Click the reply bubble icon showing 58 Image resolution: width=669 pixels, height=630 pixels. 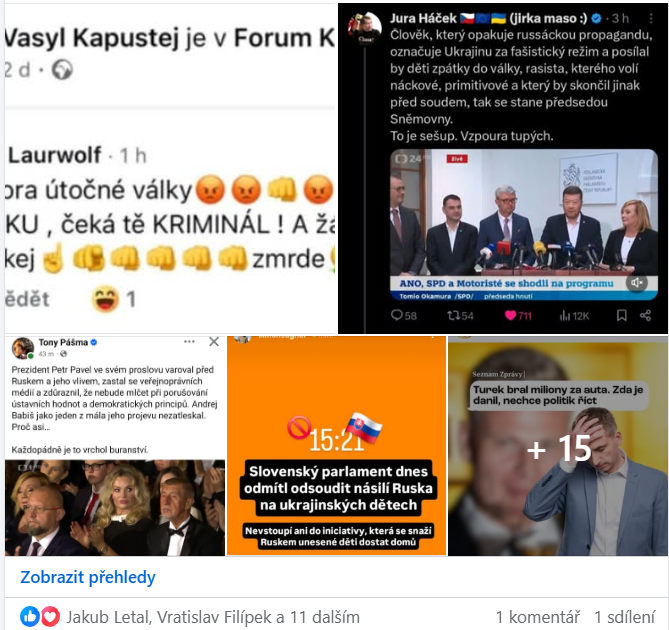pos(396,315)
